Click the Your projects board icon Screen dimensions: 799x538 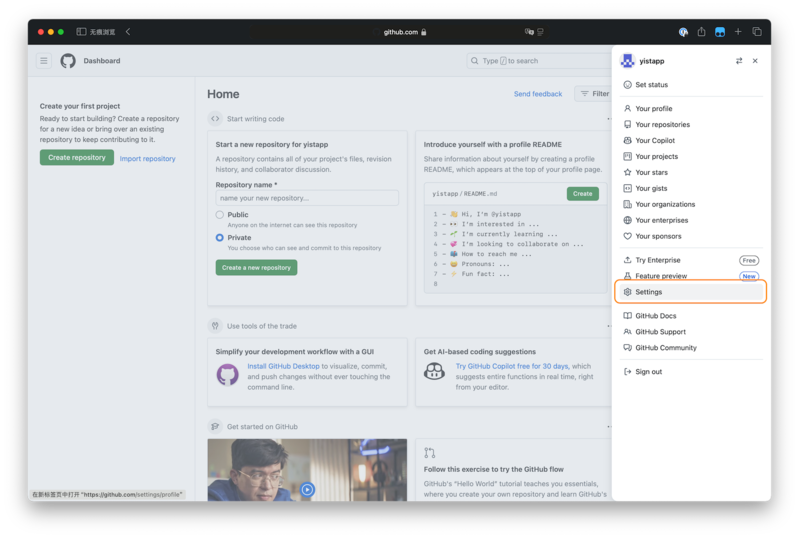point(627,156)
